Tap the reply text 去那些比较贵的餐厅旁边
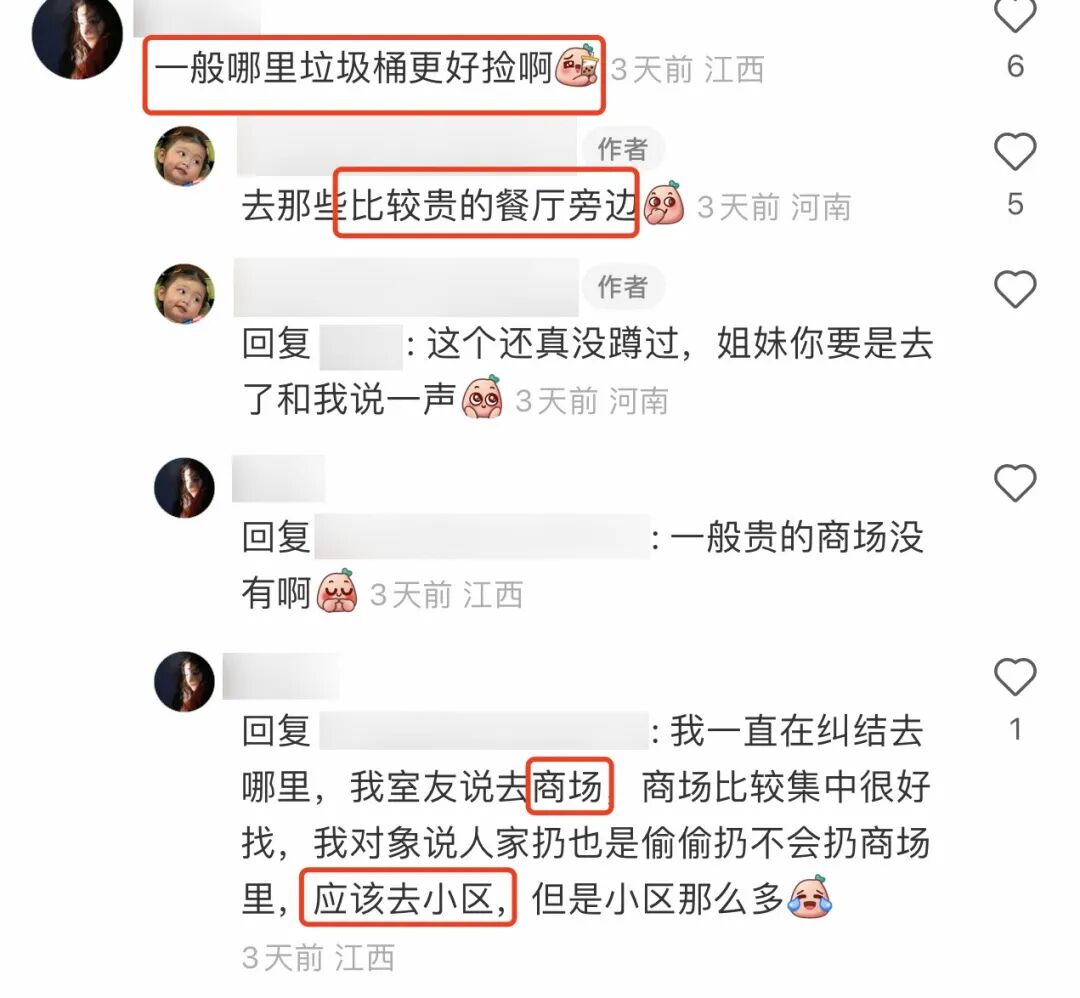The width and height of the screenshot is (1080, 998). pyautogui.click(x=440, y=206)
